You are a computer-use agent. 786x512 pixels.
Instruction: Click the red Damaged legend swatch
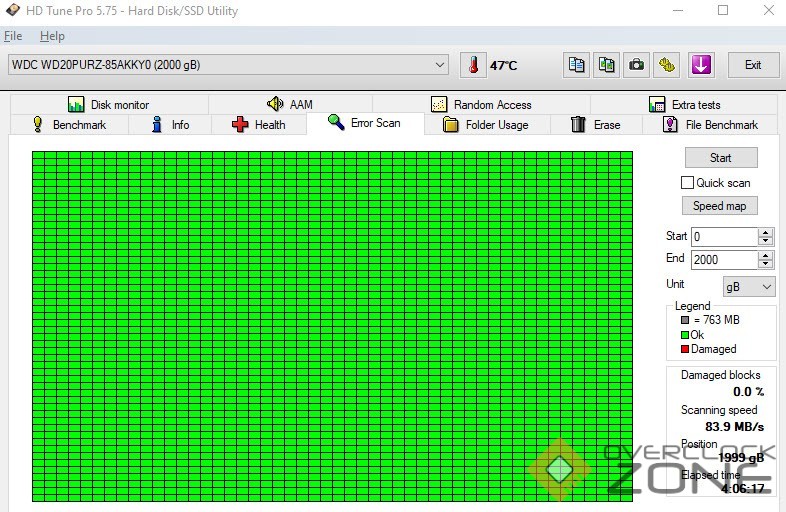[x=685, y=349]
